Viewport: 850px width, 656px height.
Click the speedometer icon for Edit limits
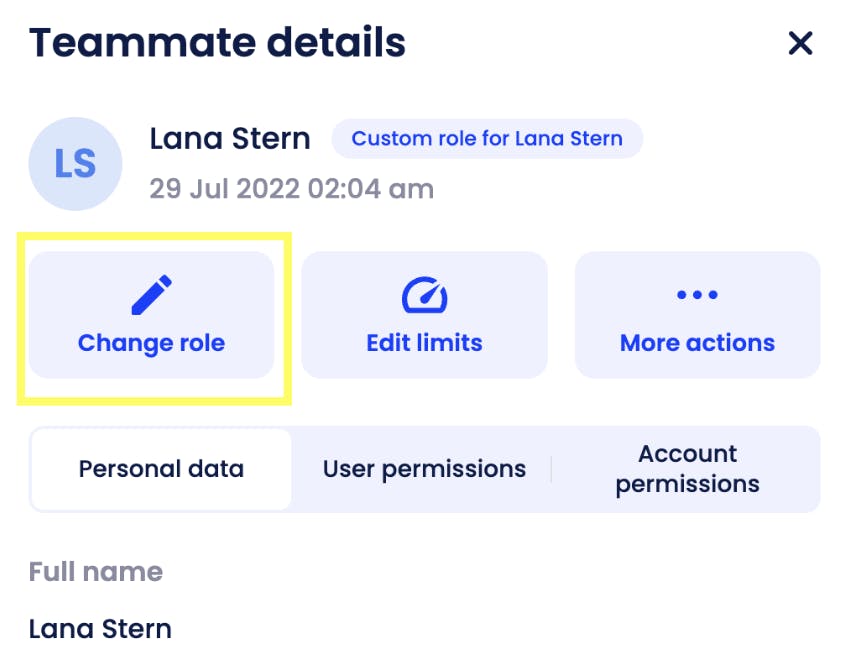pyautogui.click(x=424, y=295)
